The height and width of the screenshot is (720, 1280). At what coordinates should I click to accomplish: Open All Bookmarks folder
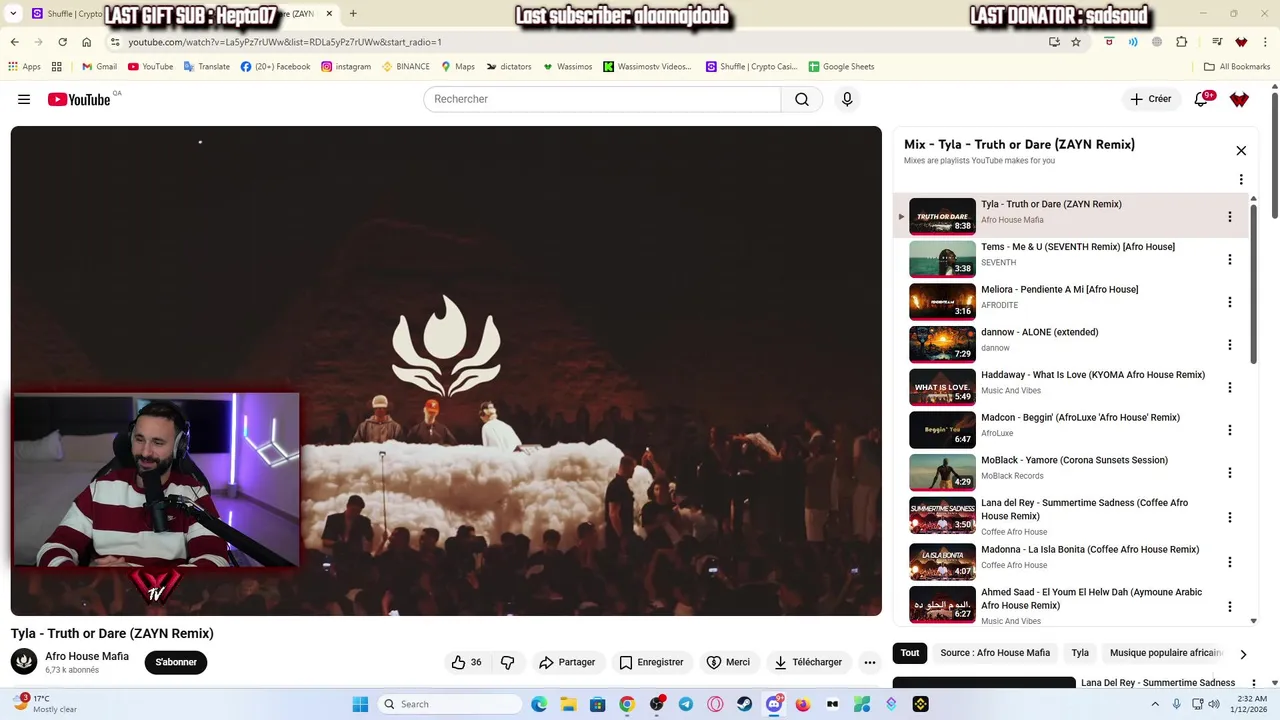[1237, 67]
